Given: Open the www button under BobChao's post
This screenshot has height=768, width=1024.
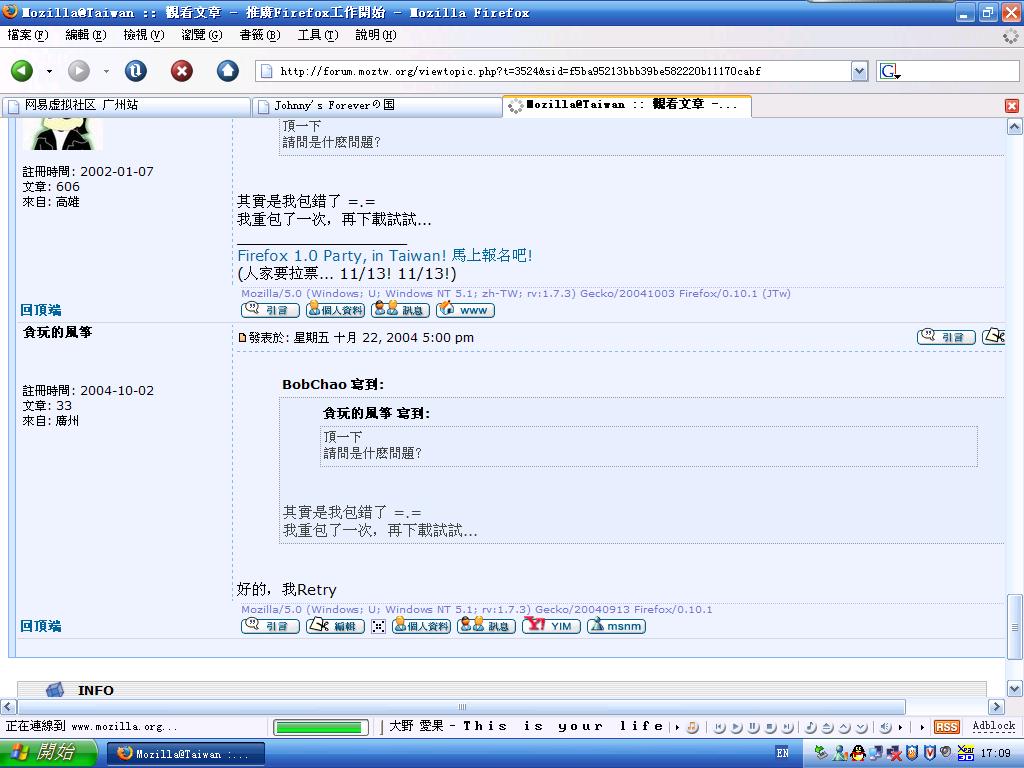Looking at the screenshot, I should pyautogui.click(x=465, y=310).
